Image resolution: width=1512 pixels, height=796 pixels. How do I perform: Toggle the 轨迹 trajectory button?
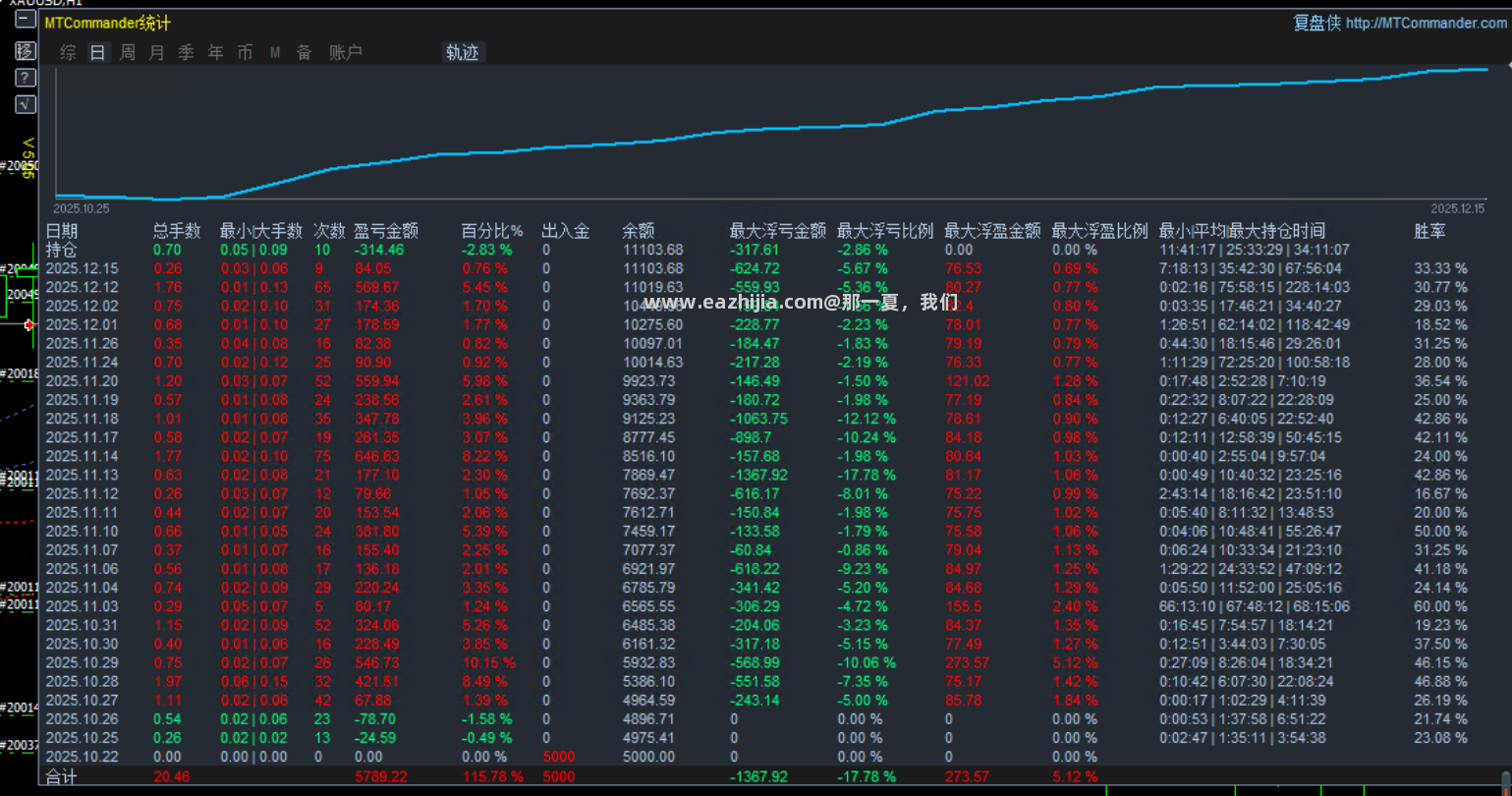coord(463,53)
